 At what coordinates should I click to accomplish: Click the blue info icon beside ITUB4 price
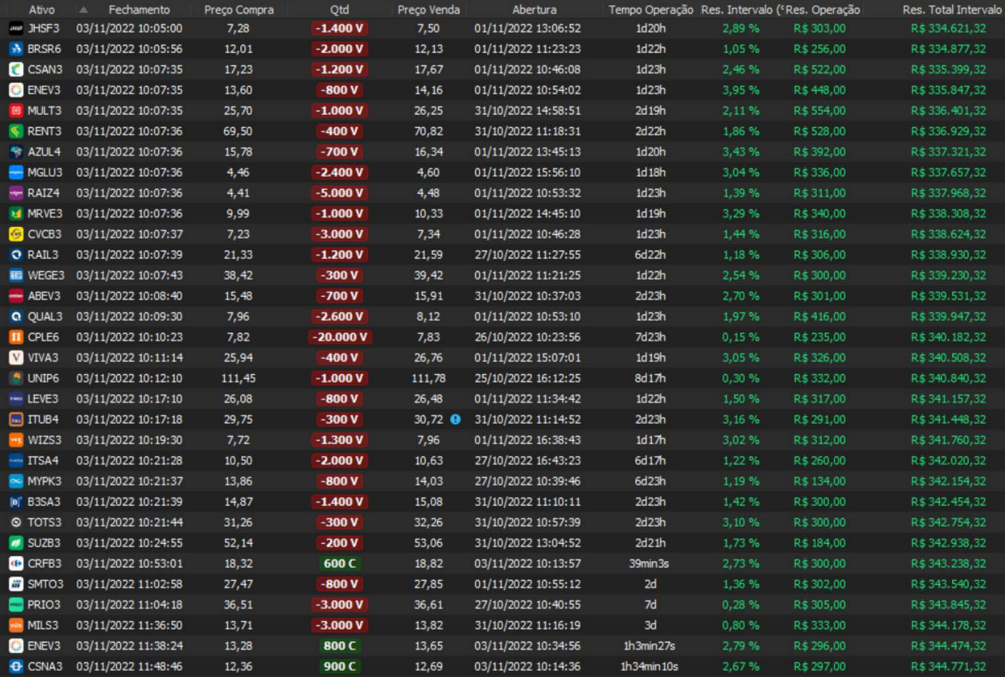[x=455, y=419]
